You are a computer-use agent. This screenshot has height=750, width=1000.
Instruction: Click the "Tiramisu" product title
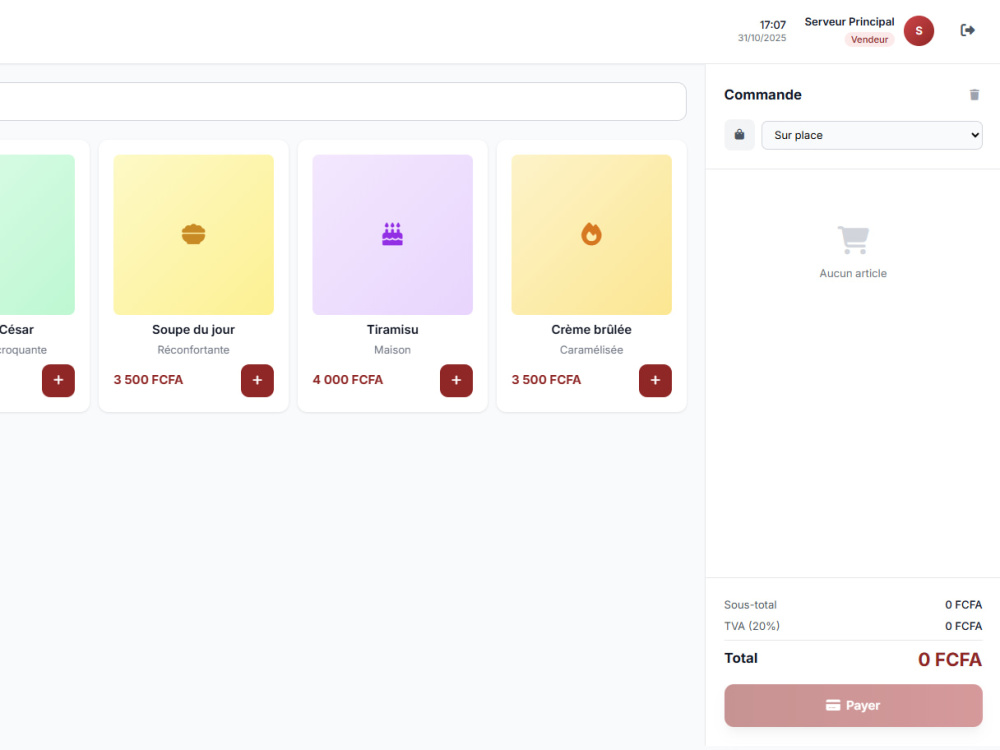tap(392, 330)
